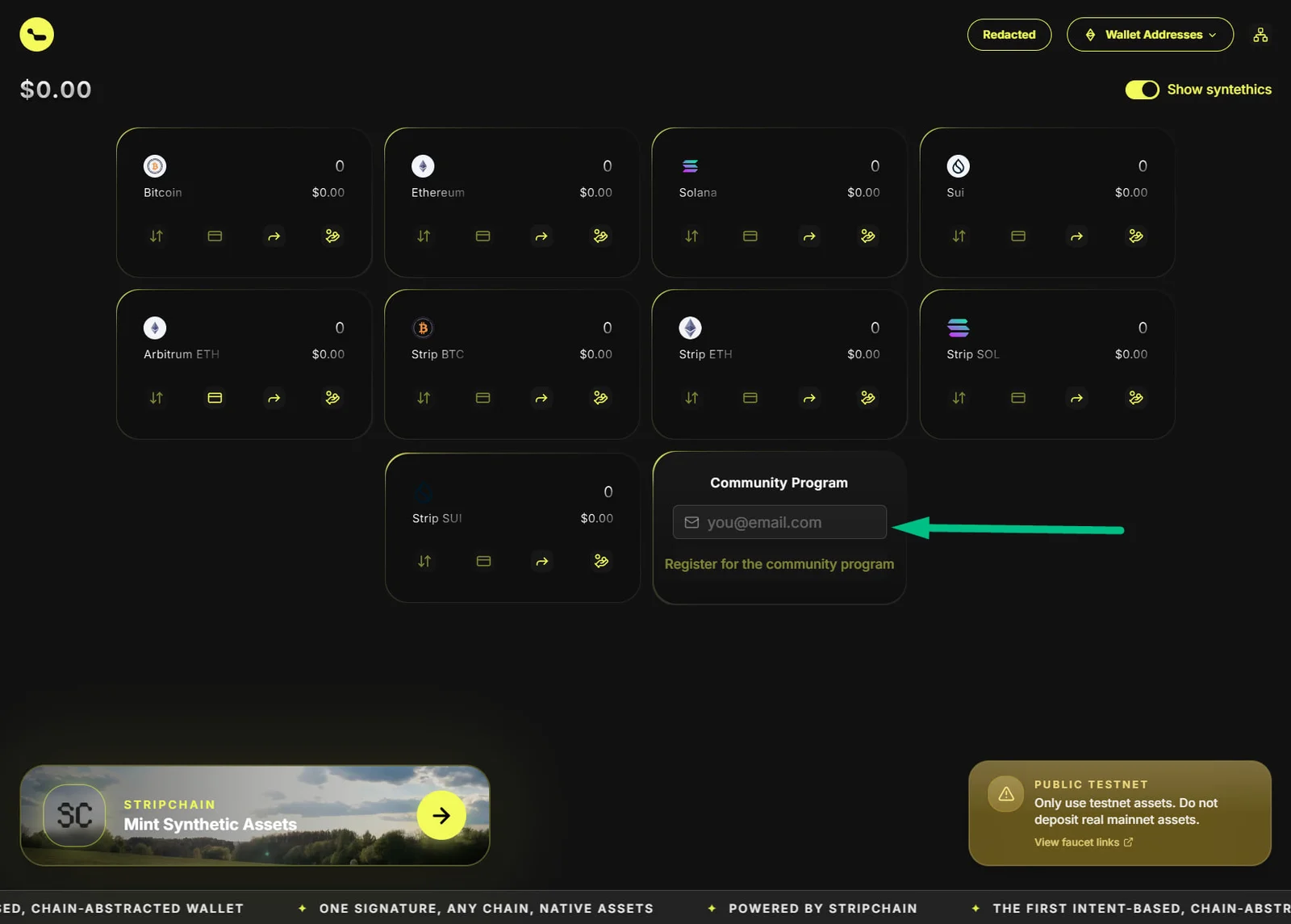The image size is (1291, 924).
Task: Click faucet hand icon on Strip ETH card
Action: click(868, 398)
